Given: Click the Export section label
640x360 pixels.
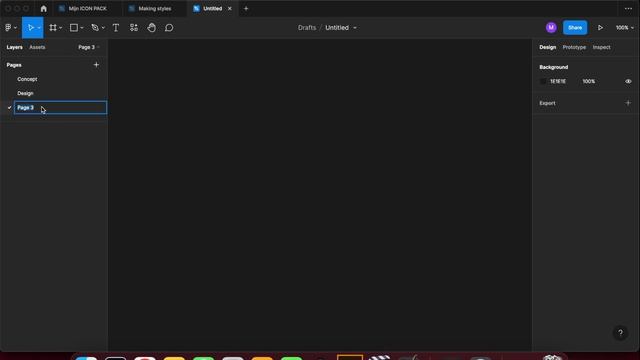Looking at the screenshot, I should click(x=547, y=103).
